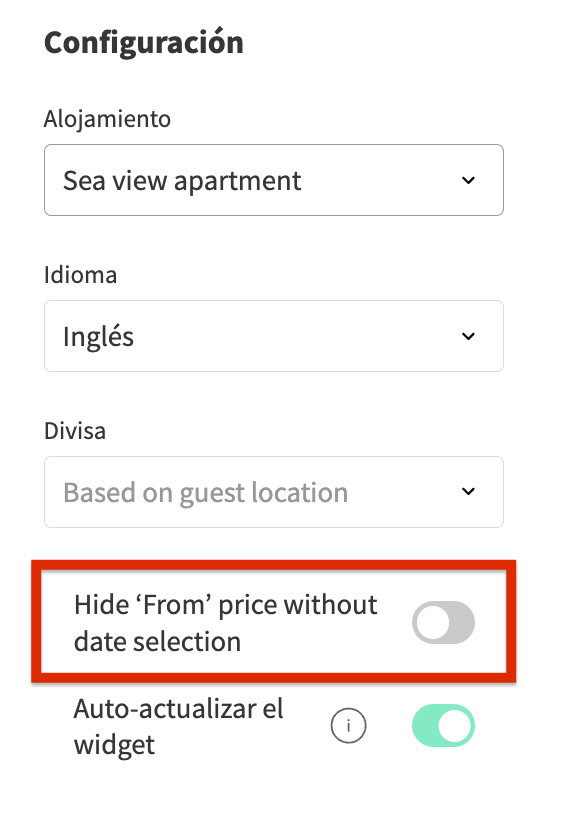Image resolution: width=582 pixels, height=816 pixels.
Task: Click the chevron arrow in Idioma field
Action: tap(469, 336)
